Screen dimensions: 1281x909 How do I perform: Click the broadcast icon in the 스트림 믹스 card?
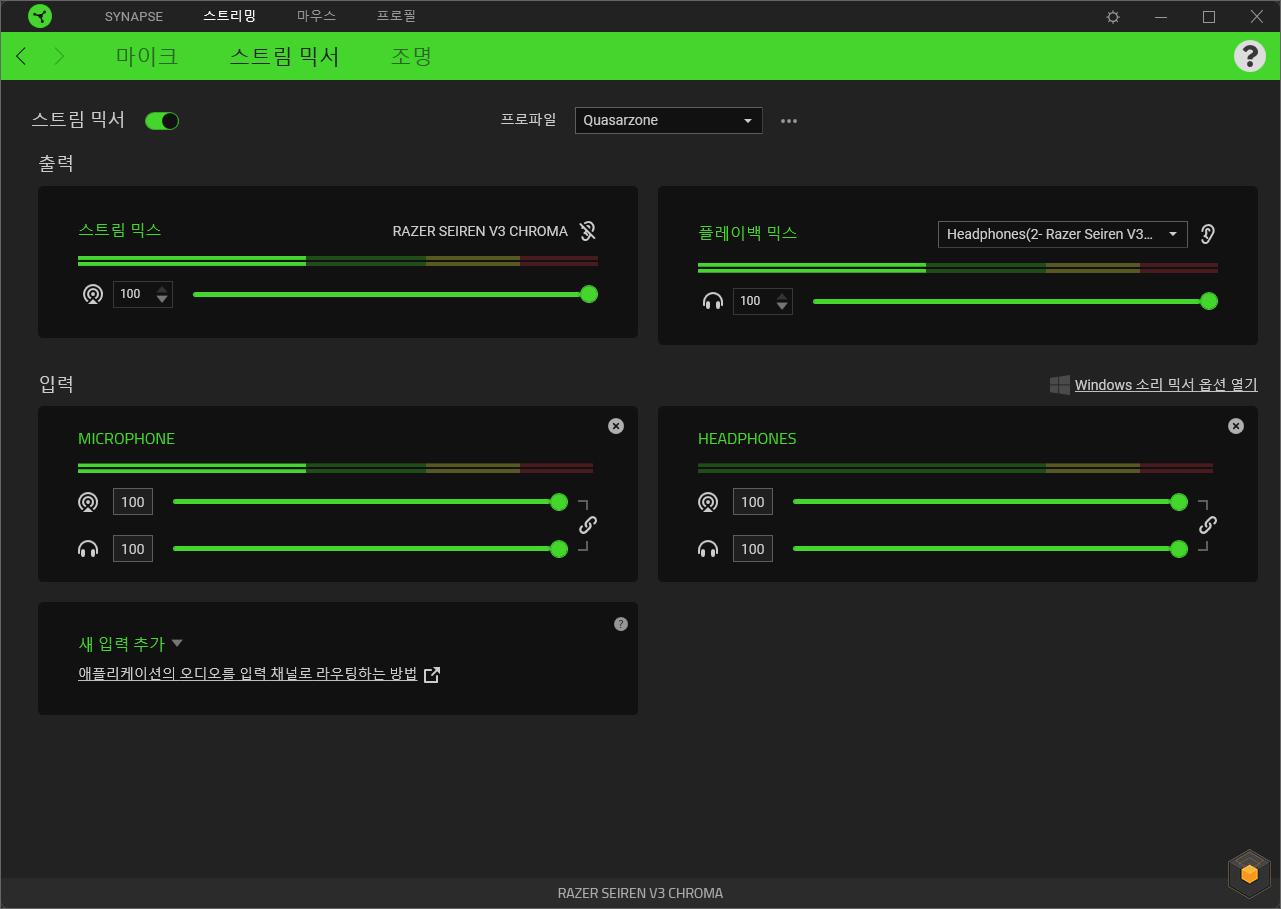(93, 295)
